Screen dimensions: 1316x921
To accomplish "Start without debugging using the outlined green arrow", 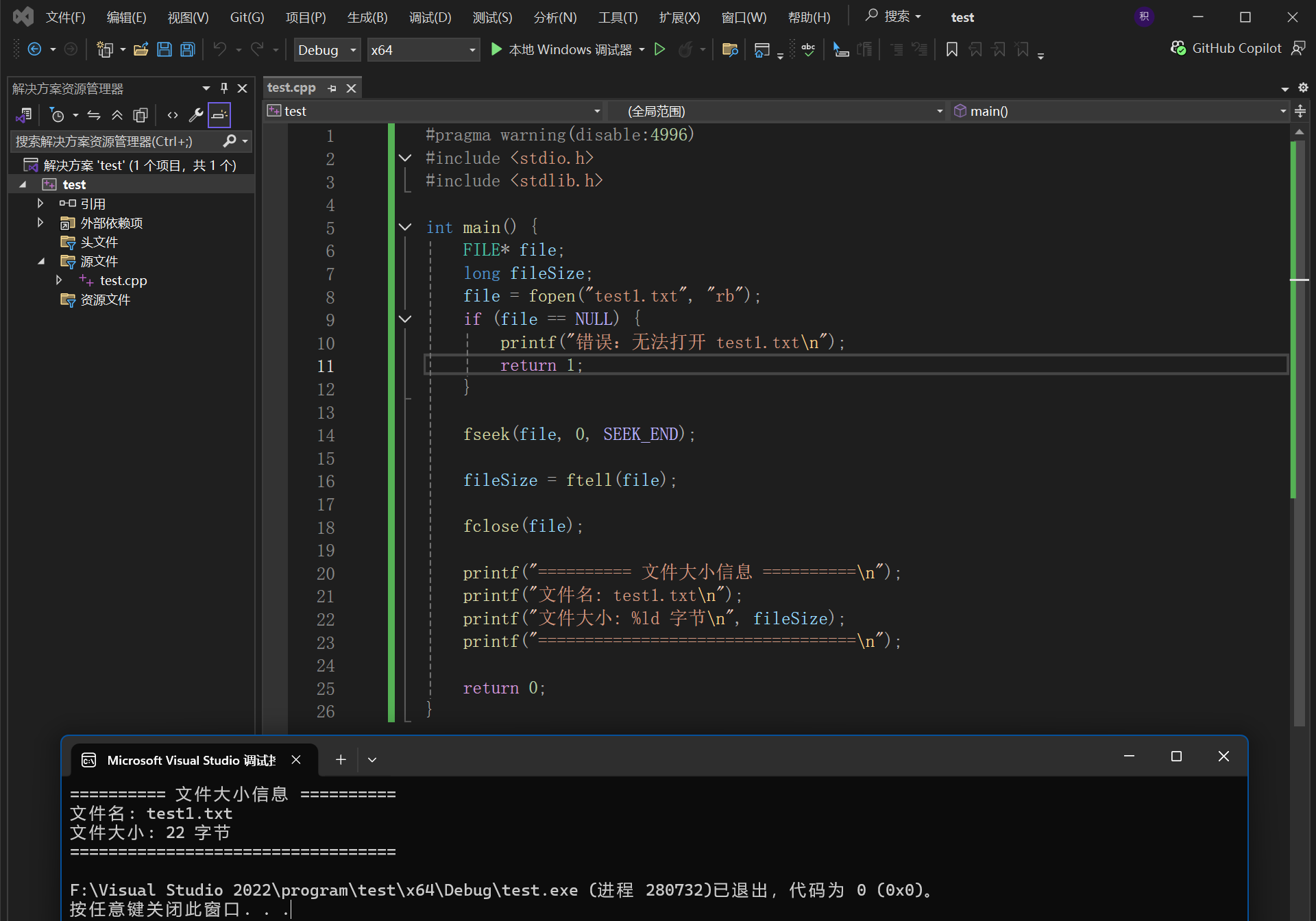I will 659,49.
